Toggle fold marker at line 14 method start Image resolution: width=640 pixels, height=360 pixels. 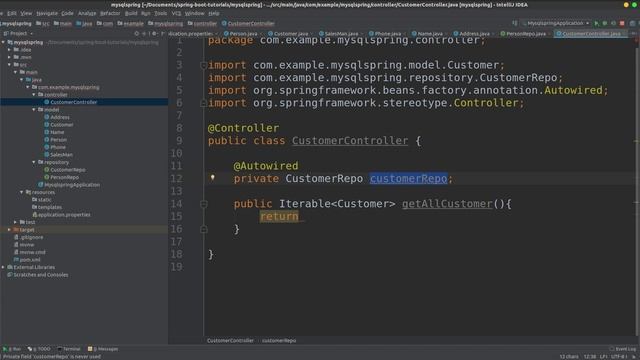(x=203, y=204)
